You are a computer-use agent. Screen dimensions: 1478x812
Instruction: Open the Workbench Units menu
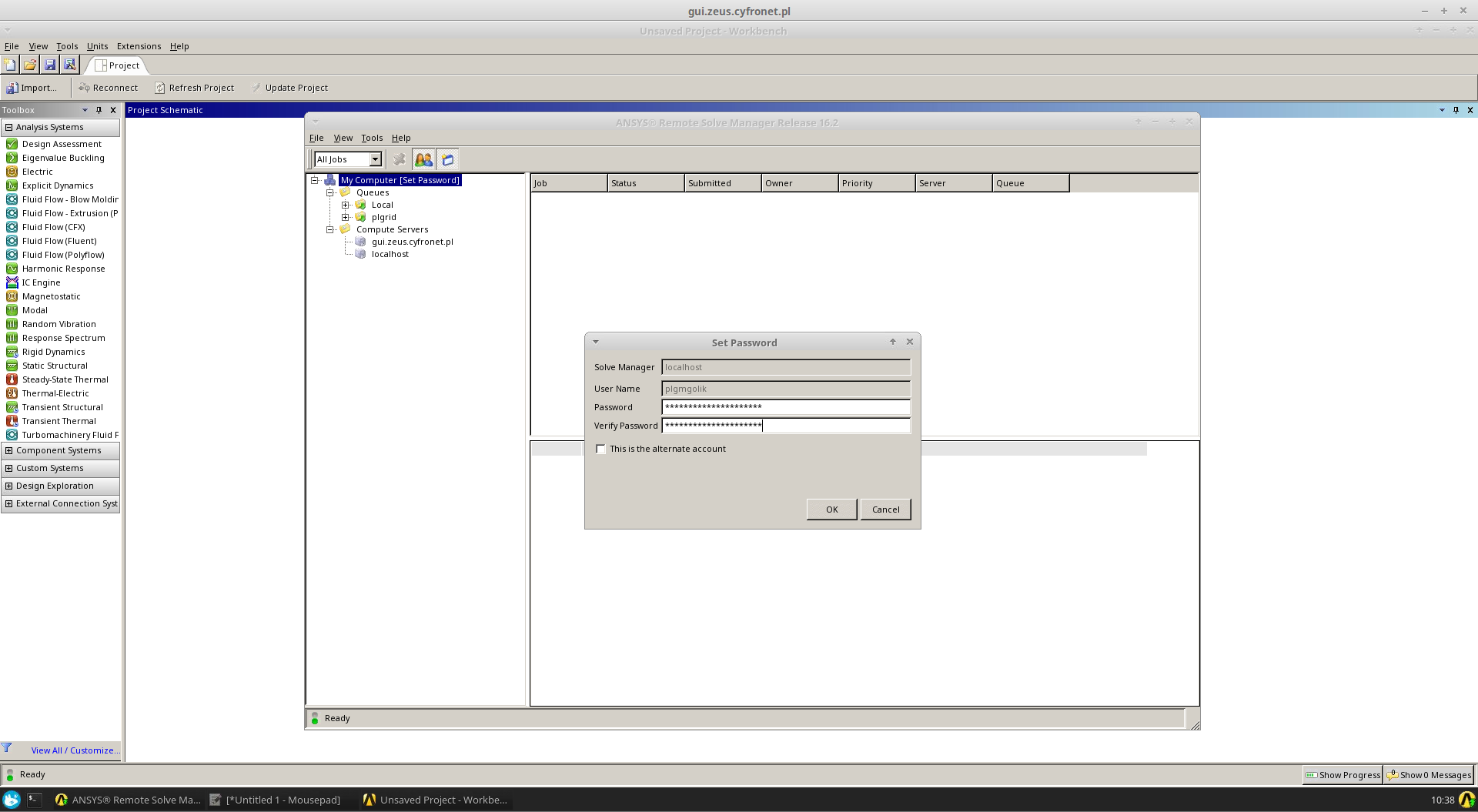[97, 46]
